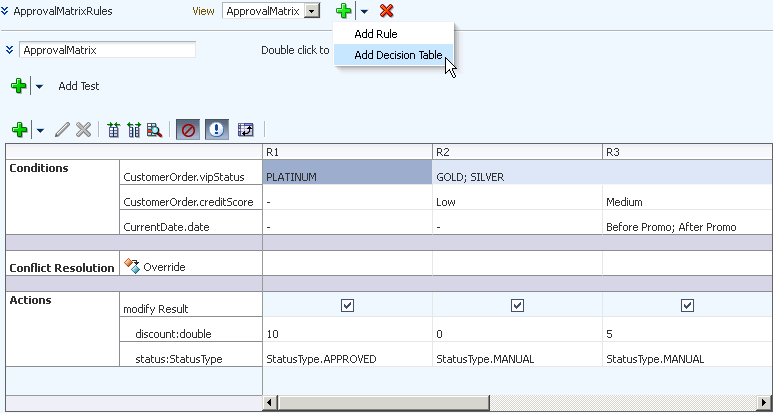
Task: Select the GOLD; SILVER vipStatus cell
Action: click(603, 172)
